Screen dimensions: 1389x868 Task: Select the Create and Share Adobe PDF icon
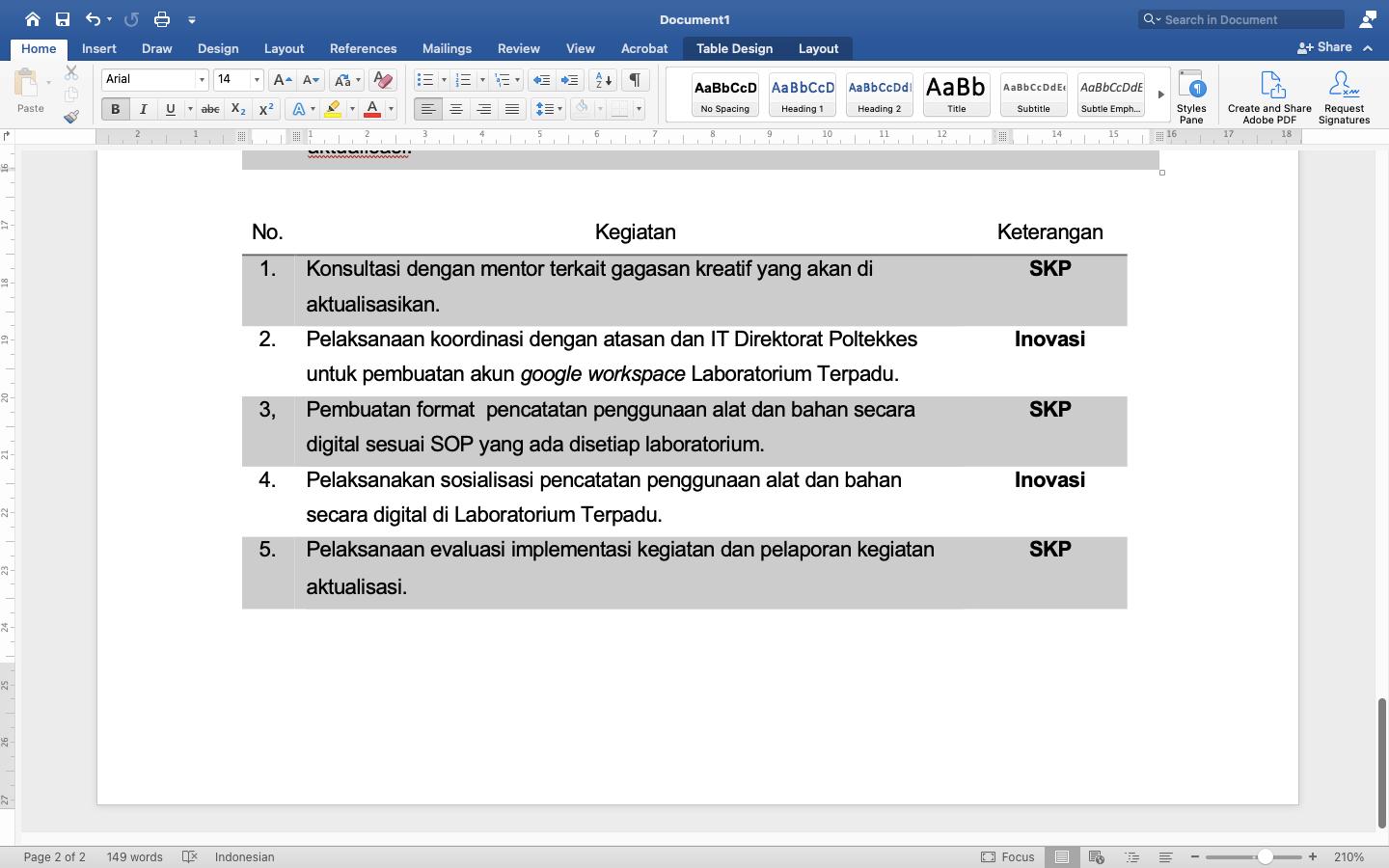(1268, 95)
